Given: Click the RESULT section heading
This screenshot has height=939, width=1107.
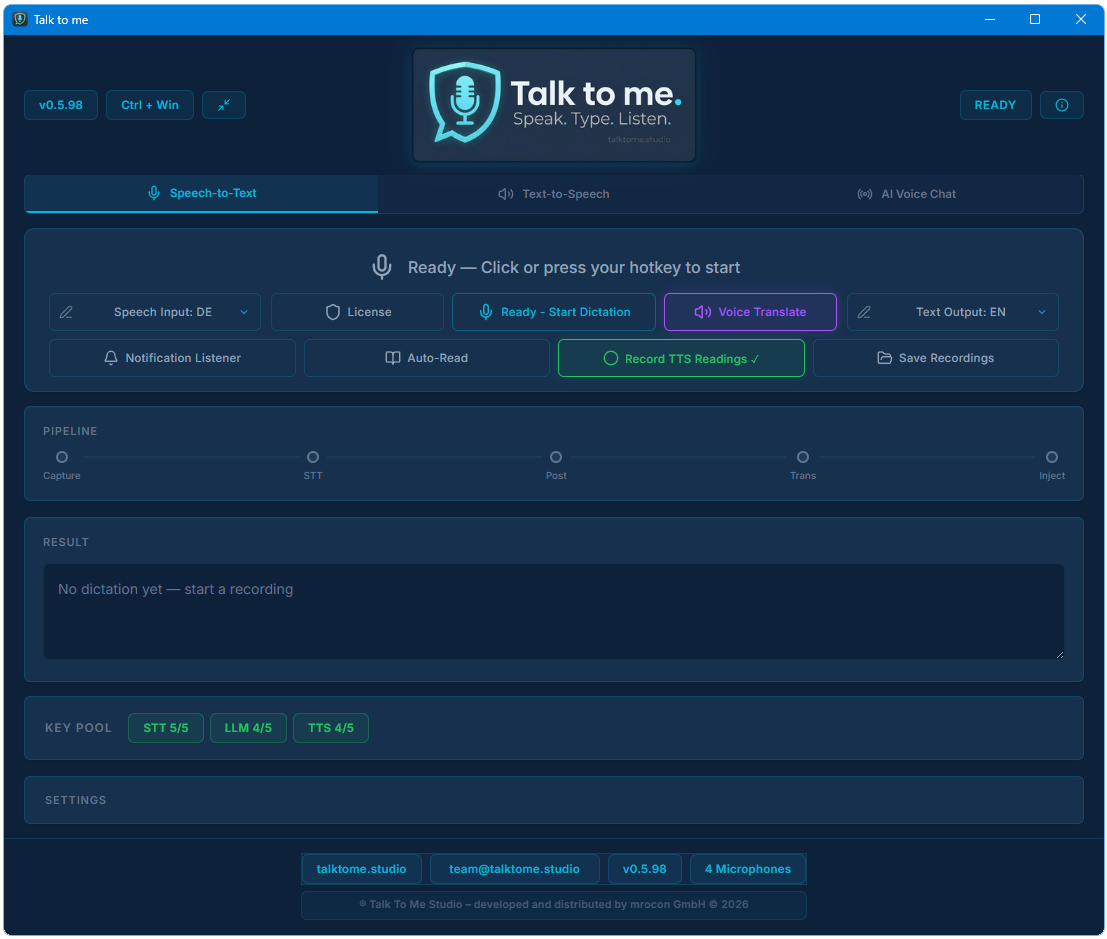Looking at the screenshot, I should pyautogui.click(x=66, y=542).
